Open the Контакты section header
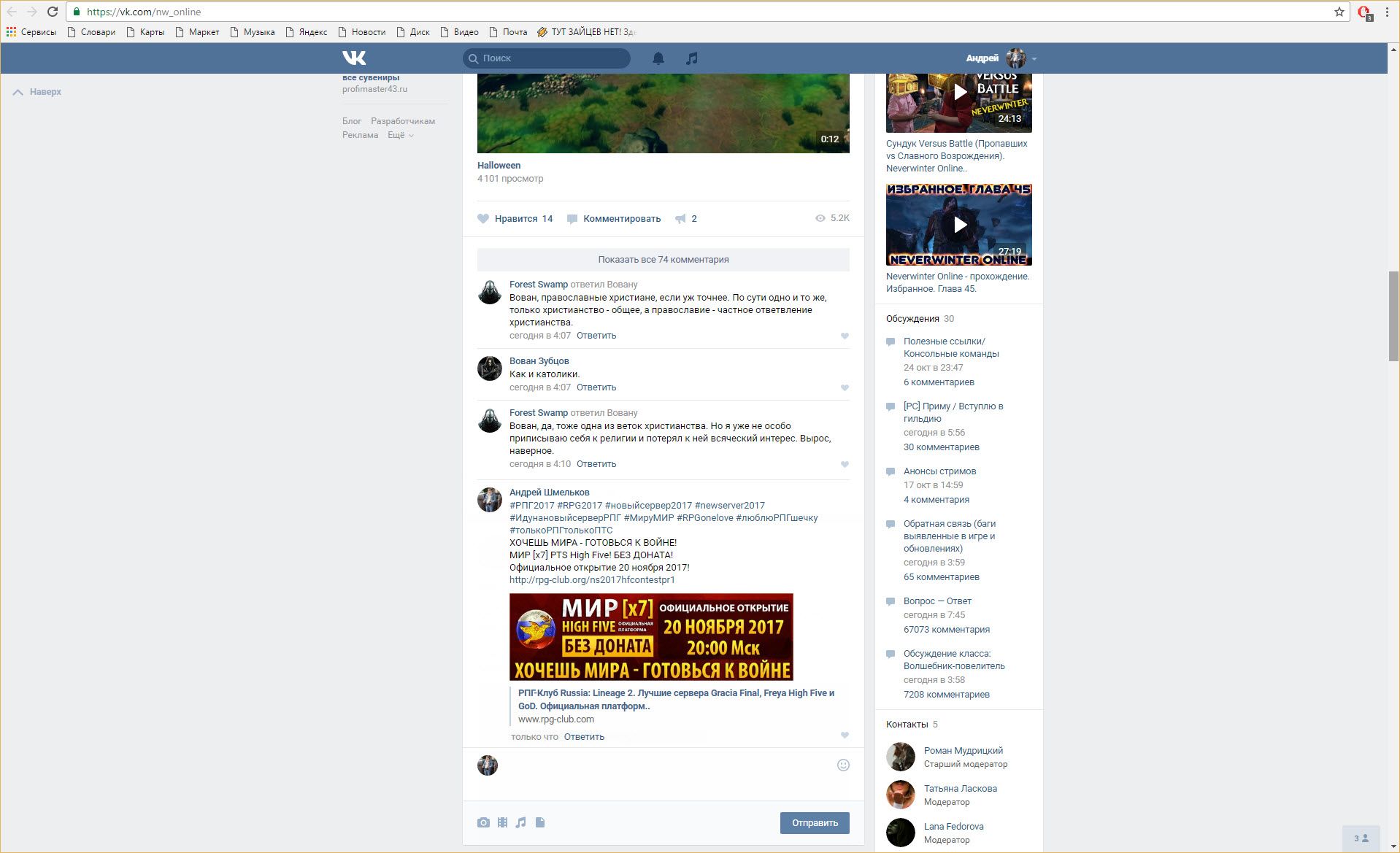1400x853 pixels. 907,725
